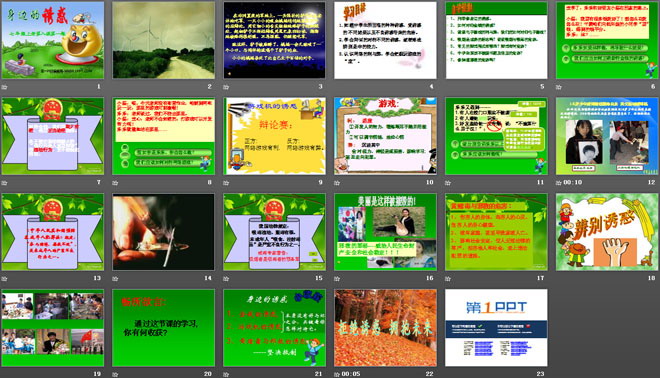Select slide 18 辨别诱惑 thumbnail
This screenshot has width=660, height=378.
607,232
